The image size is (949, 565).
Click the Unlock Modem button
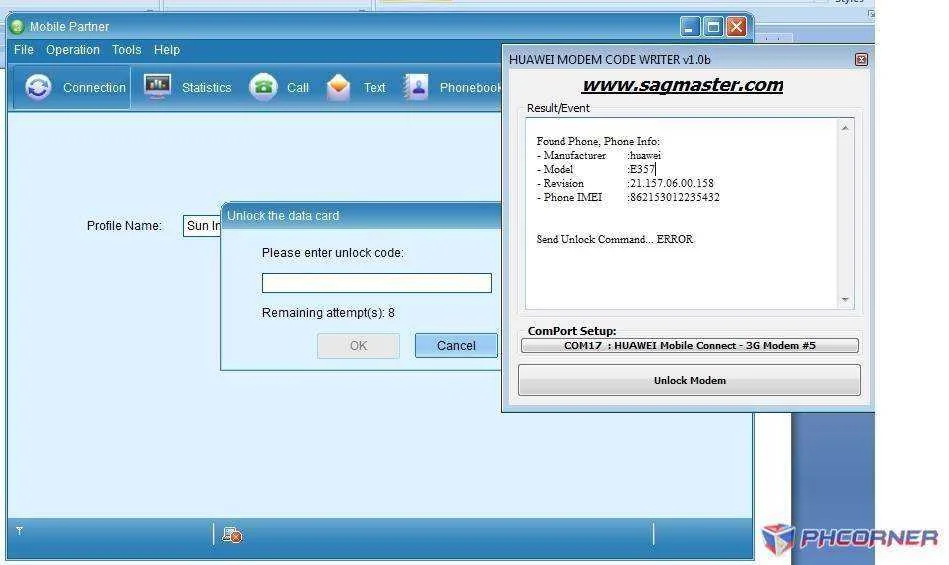689,380
